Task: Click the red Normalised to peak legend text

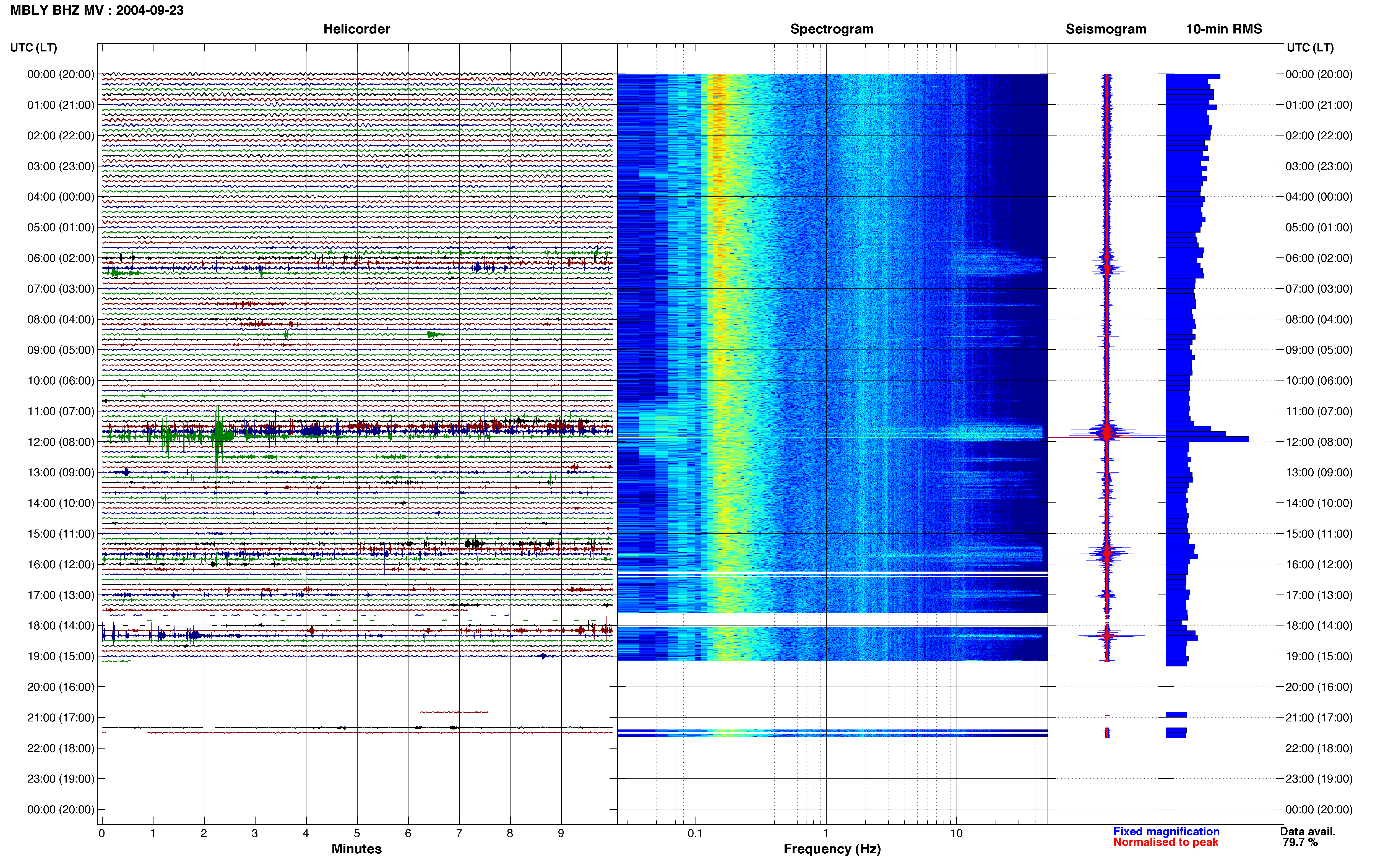Action: pyautogui.click(x=1165, y=842)
